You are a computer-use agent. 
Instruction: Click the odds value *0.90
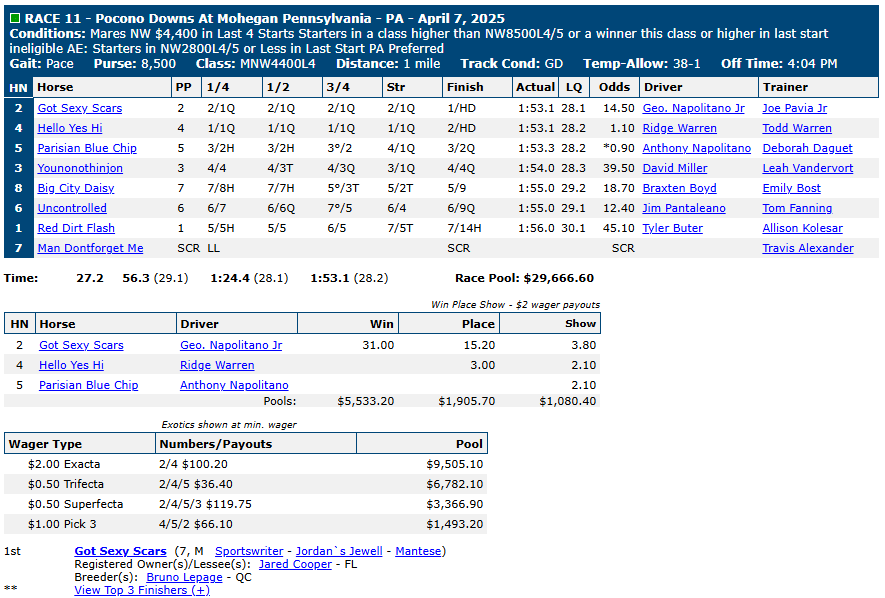[619, 148]
